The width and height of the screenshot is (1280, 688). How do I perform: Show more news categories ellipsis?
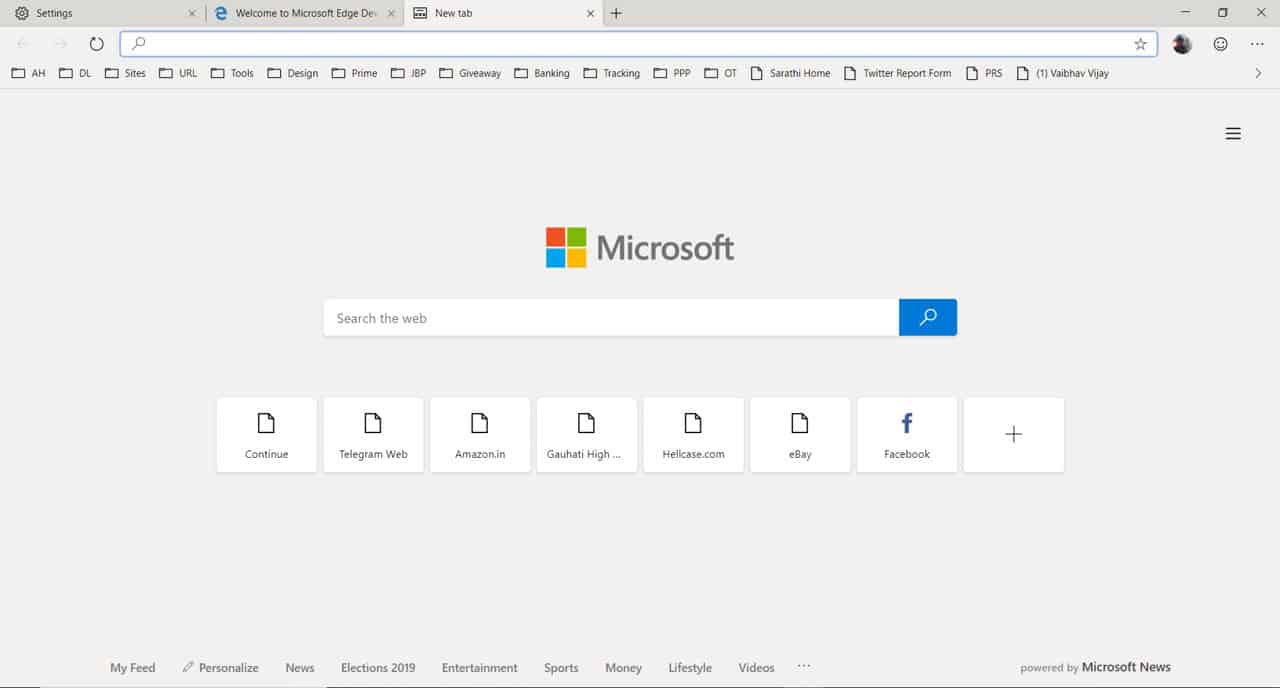pyautogui.click(x=804, y=665)
